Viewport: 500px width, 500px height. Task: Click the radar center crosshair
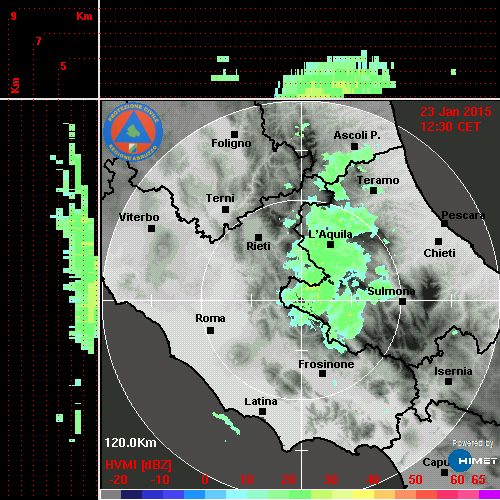point(301,300)
